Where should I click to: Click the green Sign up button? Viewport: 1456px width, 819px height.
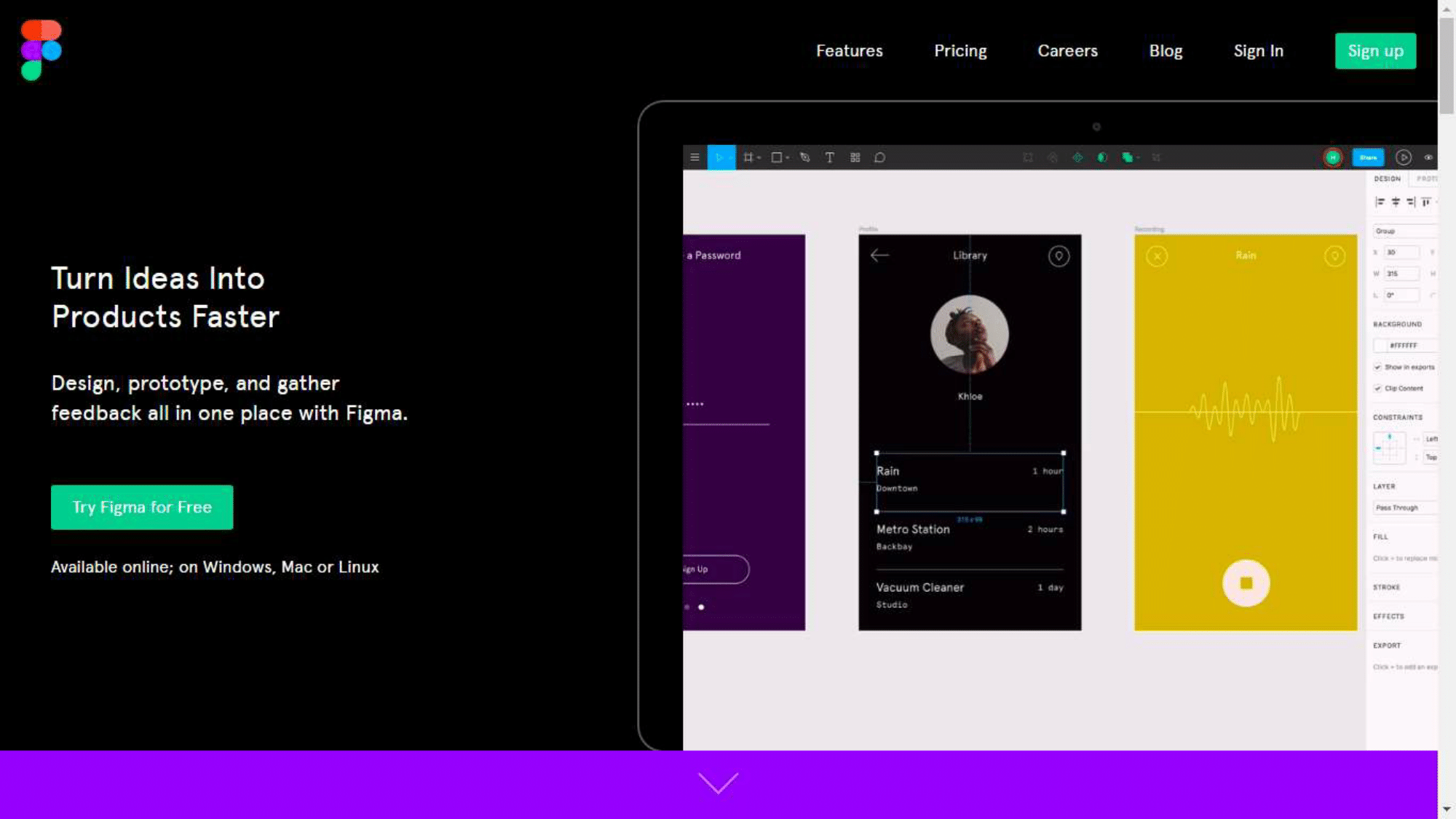1375,51
